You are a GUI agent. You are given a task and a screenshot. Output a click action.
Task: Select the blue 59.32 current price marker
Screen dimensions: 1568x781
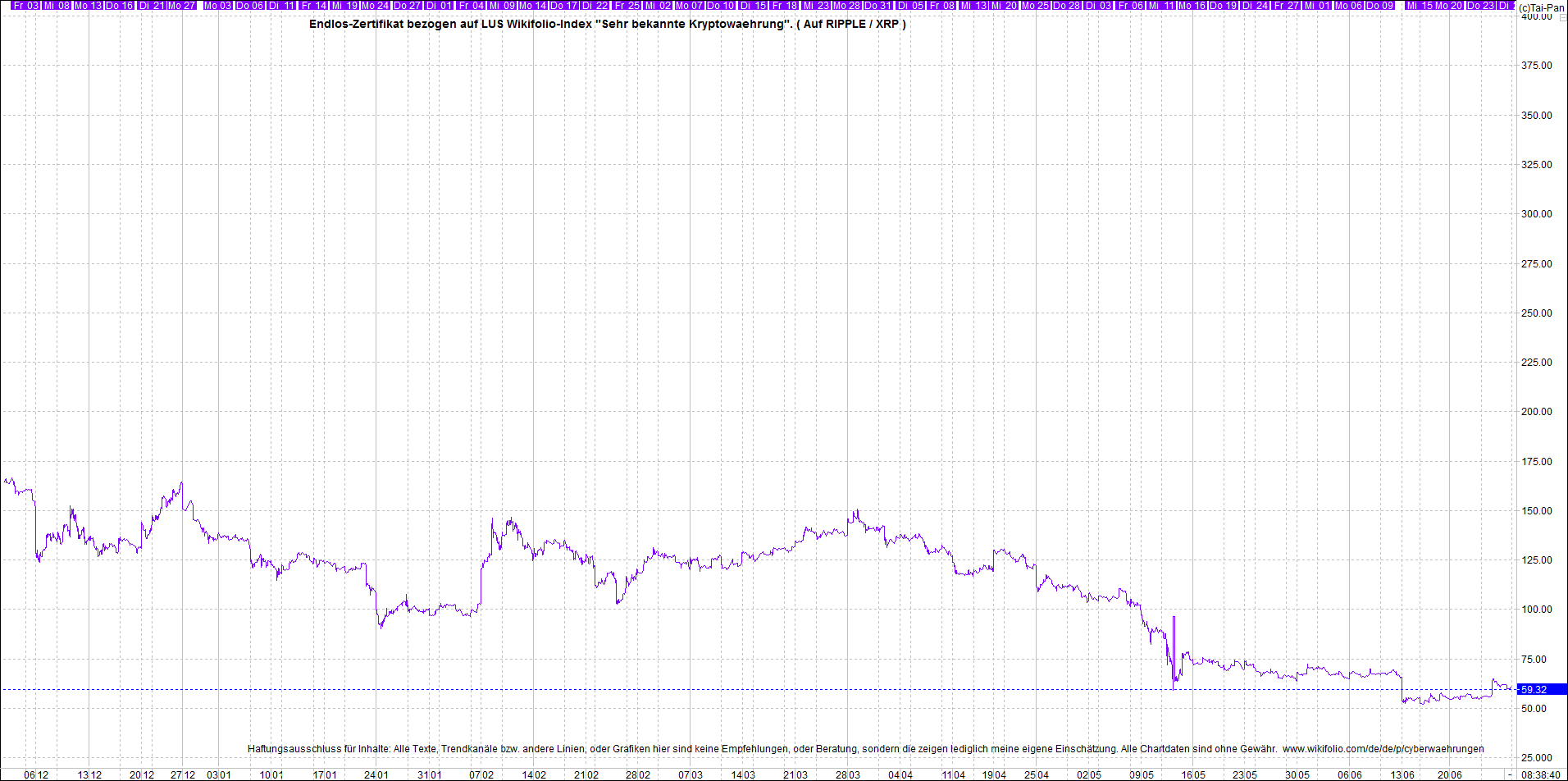coord(1541,690)
